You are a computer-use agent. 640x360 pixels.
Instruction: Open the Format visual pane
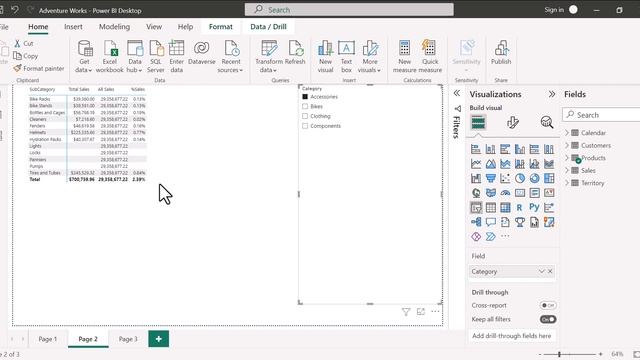pos(513,122)
